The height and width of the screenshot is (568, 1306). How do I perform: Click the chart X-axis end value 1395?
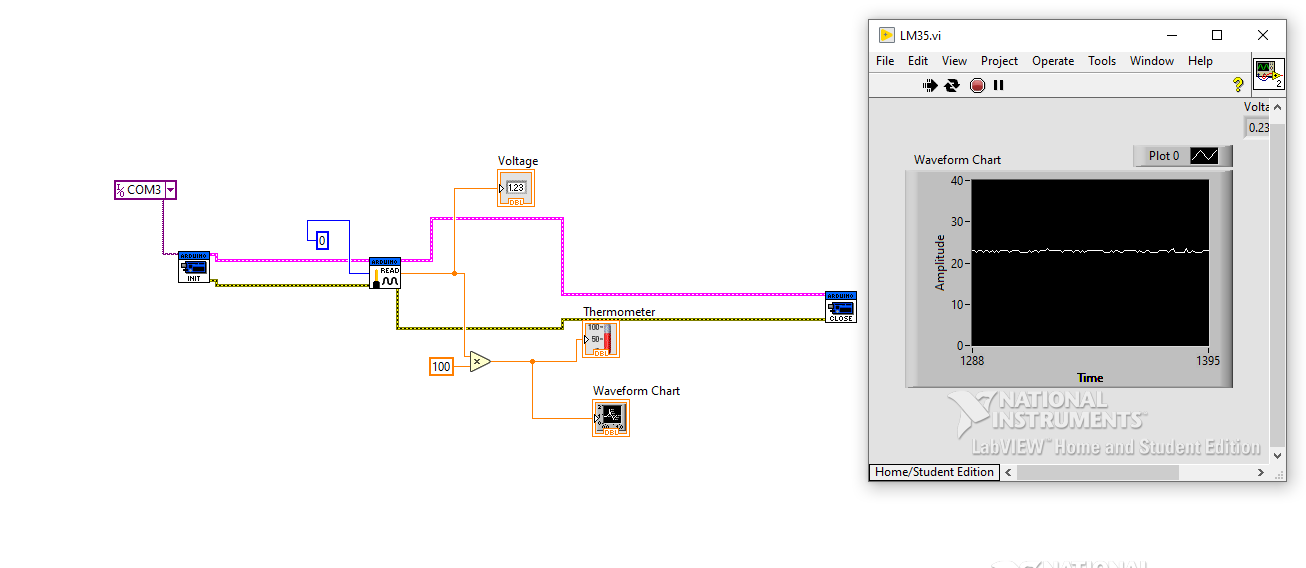(1208, 361)
